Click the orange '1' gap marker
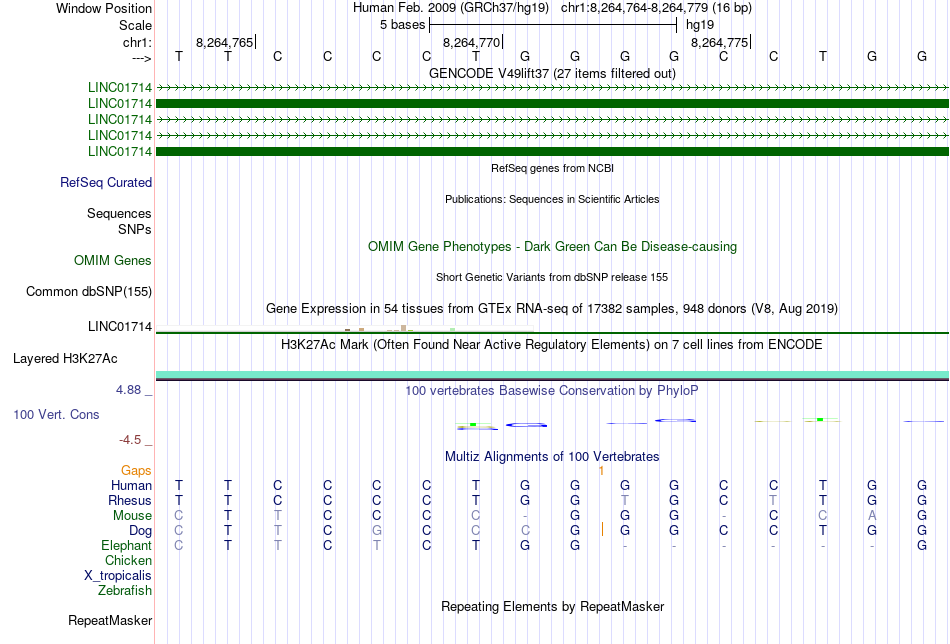The width and height of the screenshot is (950, 644). click(x=601, y=471)
